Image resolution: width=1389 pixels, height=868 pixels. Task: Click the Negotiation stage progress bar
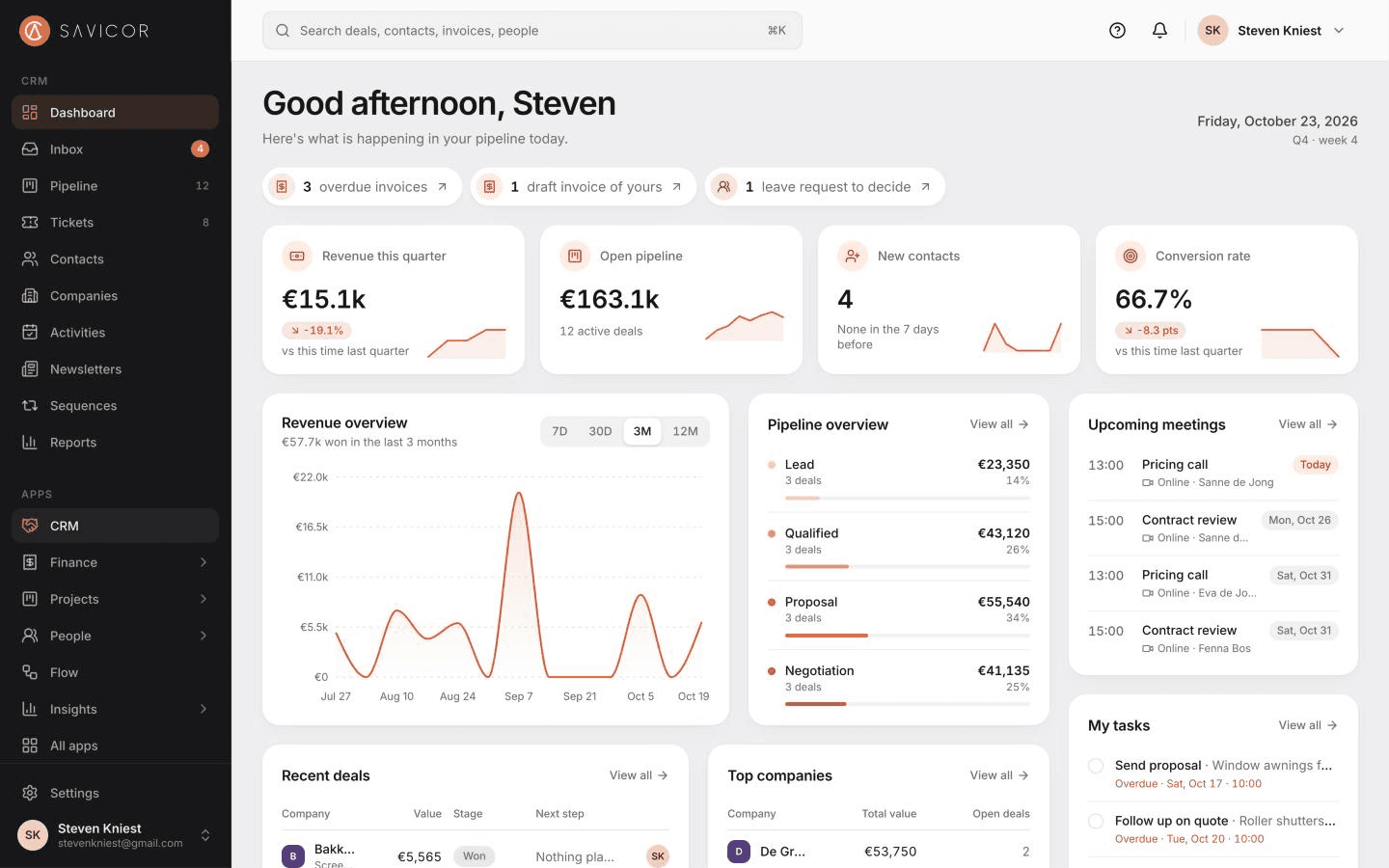coord(908,704)
